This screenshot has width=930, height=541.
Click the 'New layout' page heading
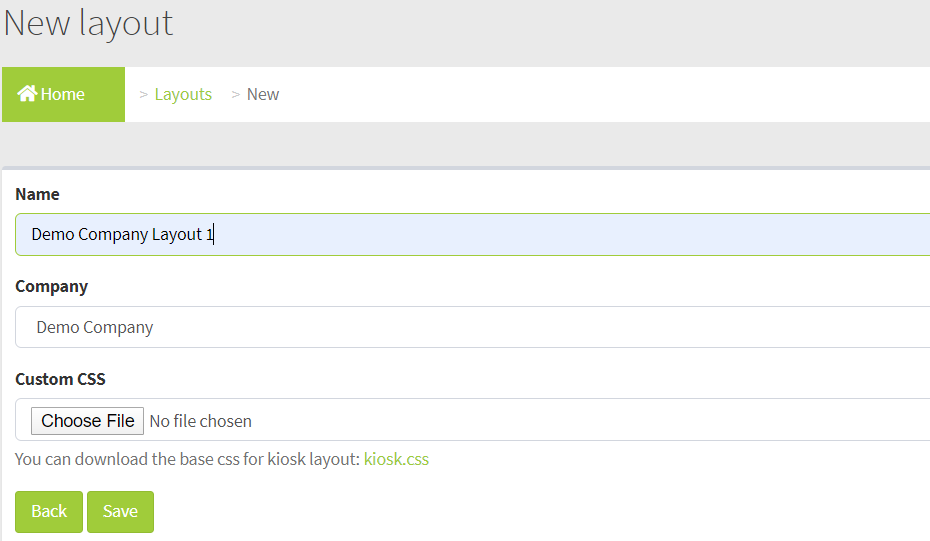pos(88,22)
